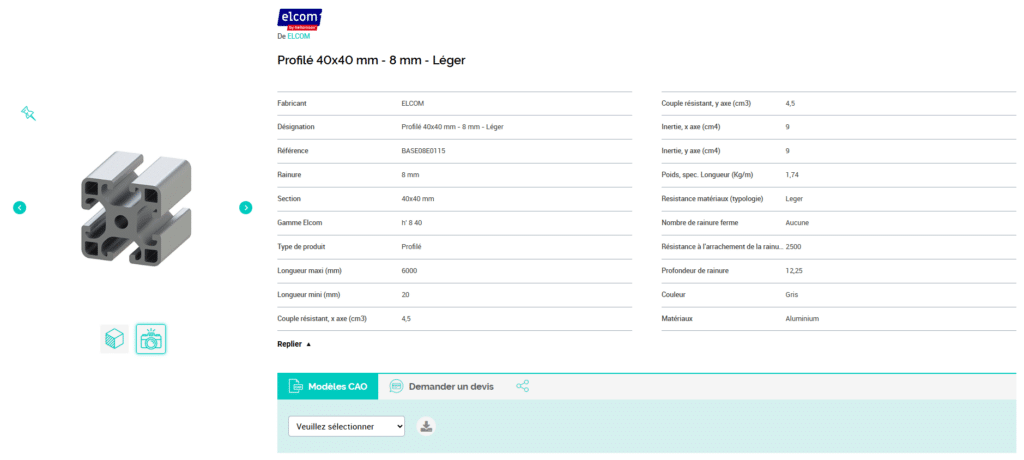
Task: Click the Modèles CAO document icon
Action: [x=296, y=386]
